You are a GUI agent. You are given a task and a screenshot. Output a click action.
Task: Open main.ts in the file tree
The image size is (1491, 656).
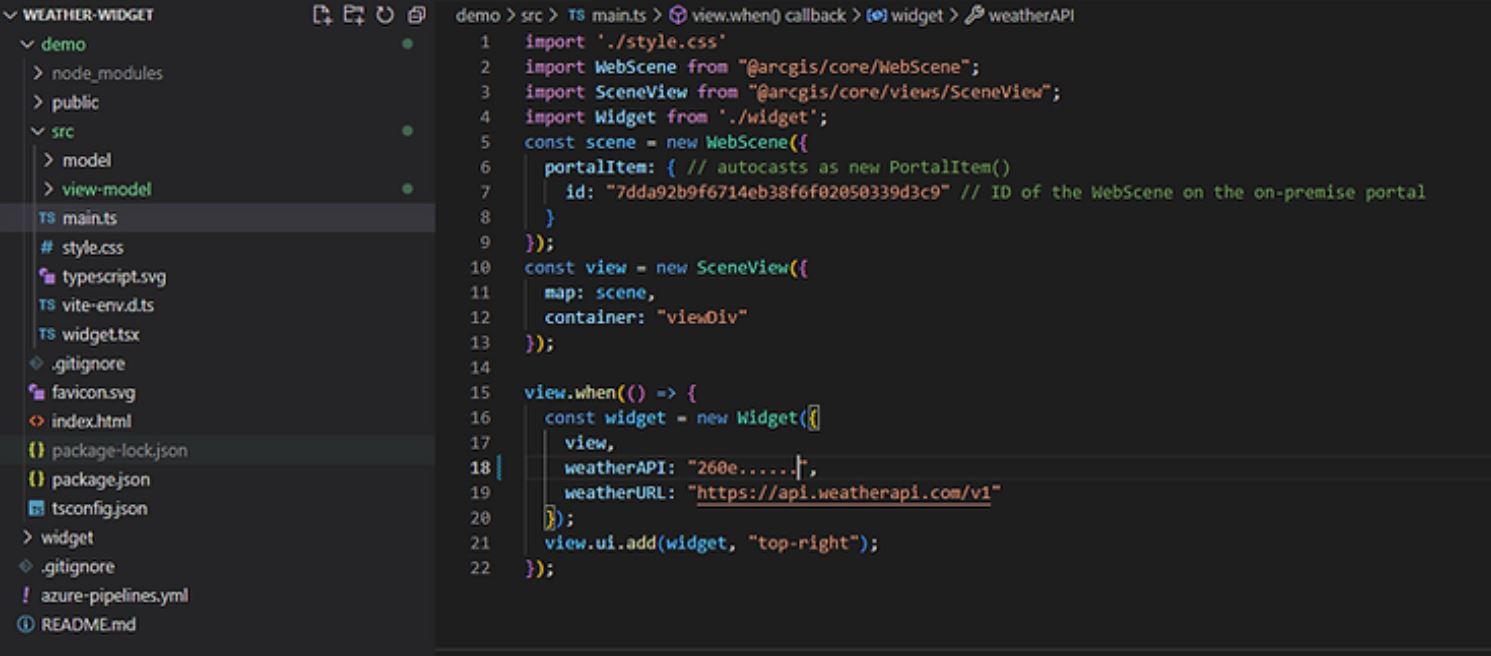coord(90,218)
